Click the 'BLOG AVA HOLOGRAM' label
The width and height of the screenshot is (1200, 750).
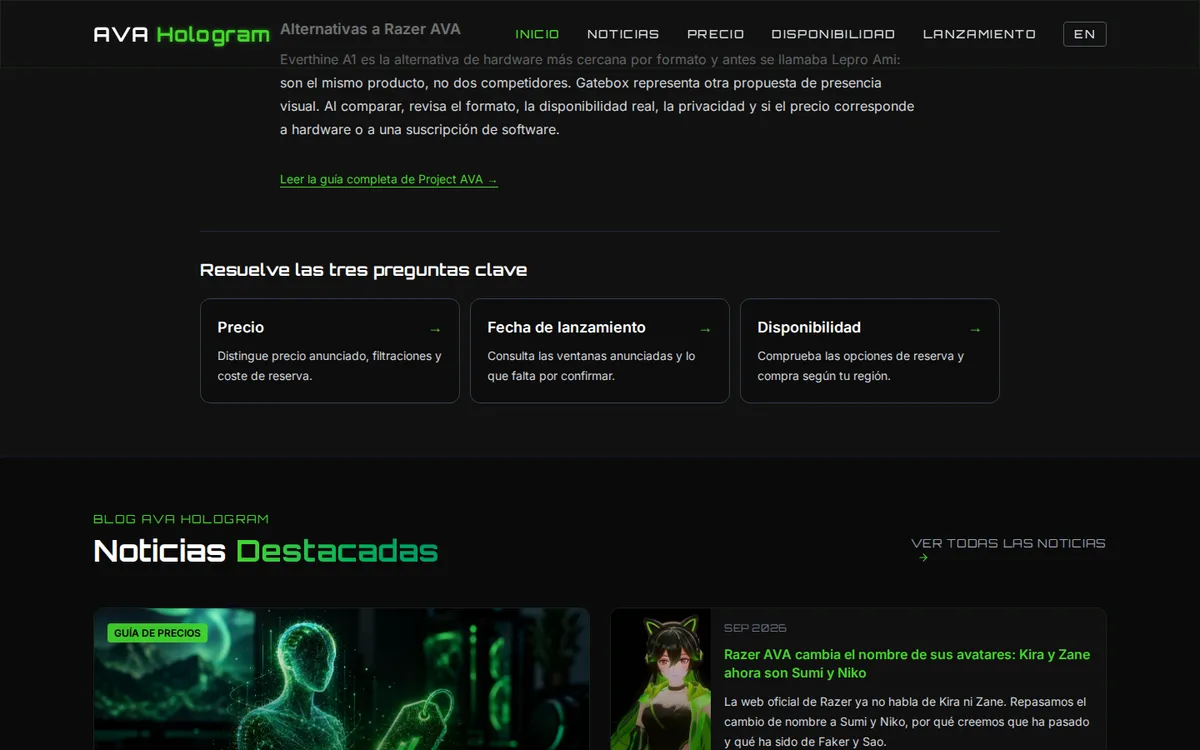pos(181,519)
